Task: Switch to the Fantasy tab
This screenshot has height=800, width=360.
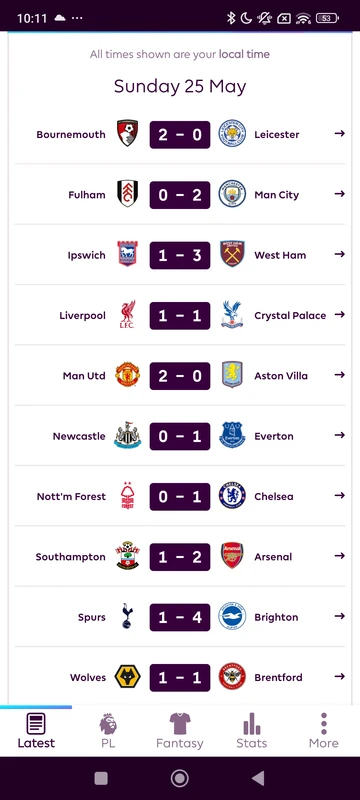Action: [179, 731]
